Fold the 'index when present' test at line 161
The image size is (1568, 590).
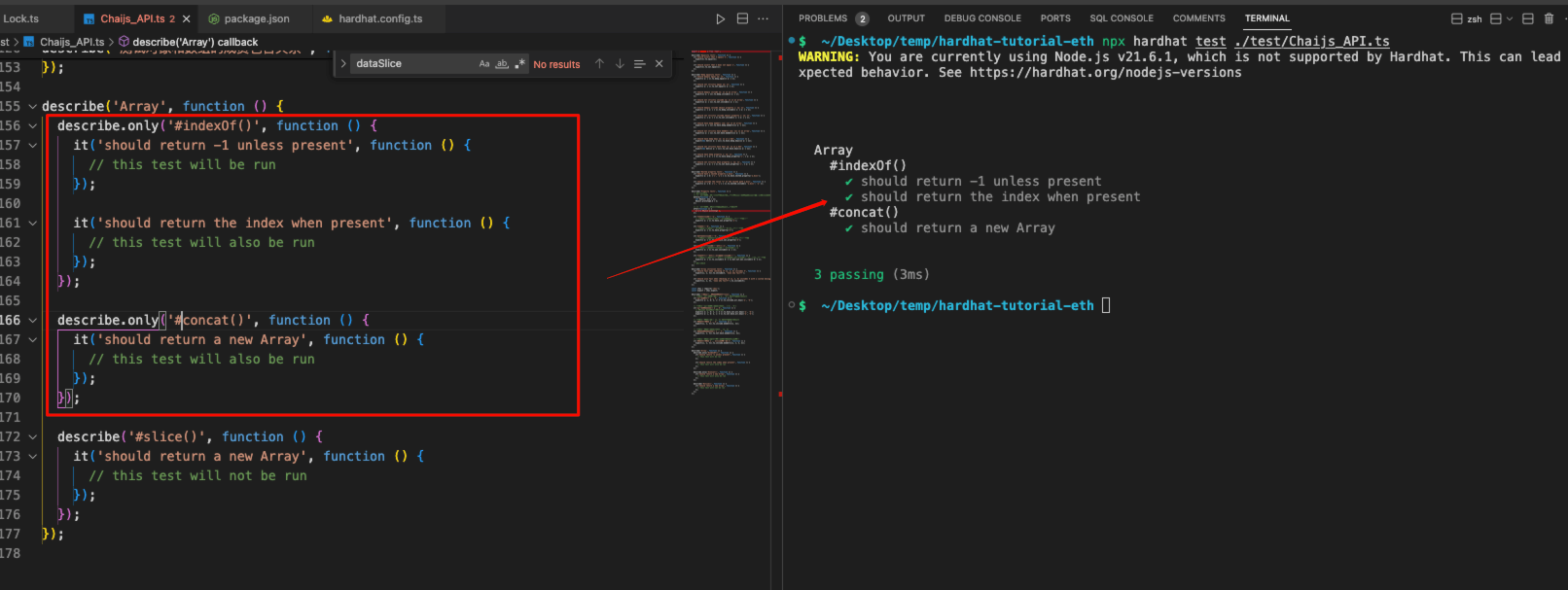click(x=33, y=224)
